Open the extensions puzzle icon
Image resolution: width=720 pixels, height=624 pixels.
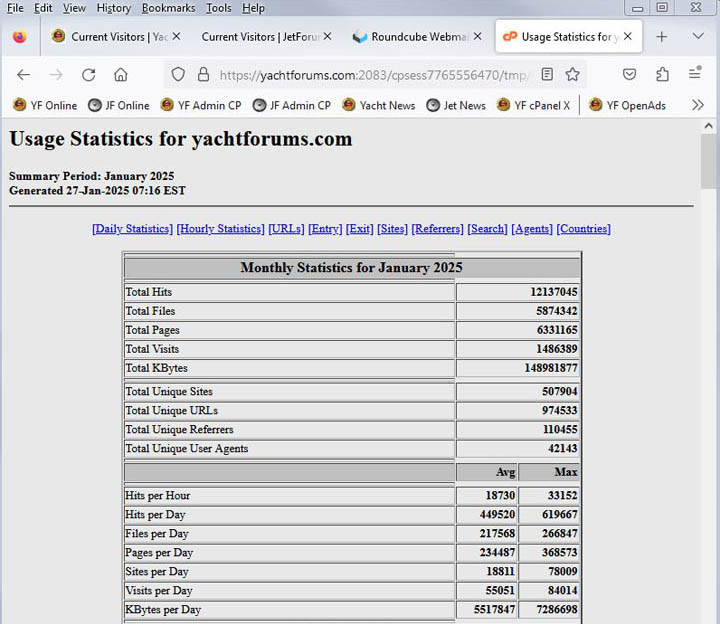pyautogui.click(x=662, y=74)
